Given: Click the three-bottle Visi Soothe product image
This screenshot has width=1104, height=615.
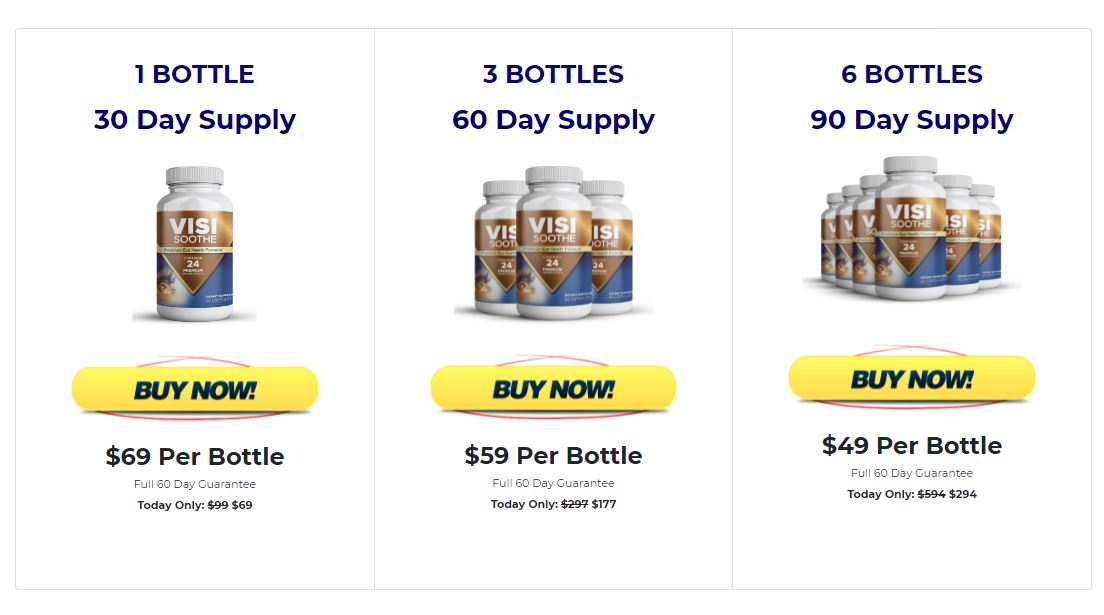Looking at the screenshot, I should point(553,242).
